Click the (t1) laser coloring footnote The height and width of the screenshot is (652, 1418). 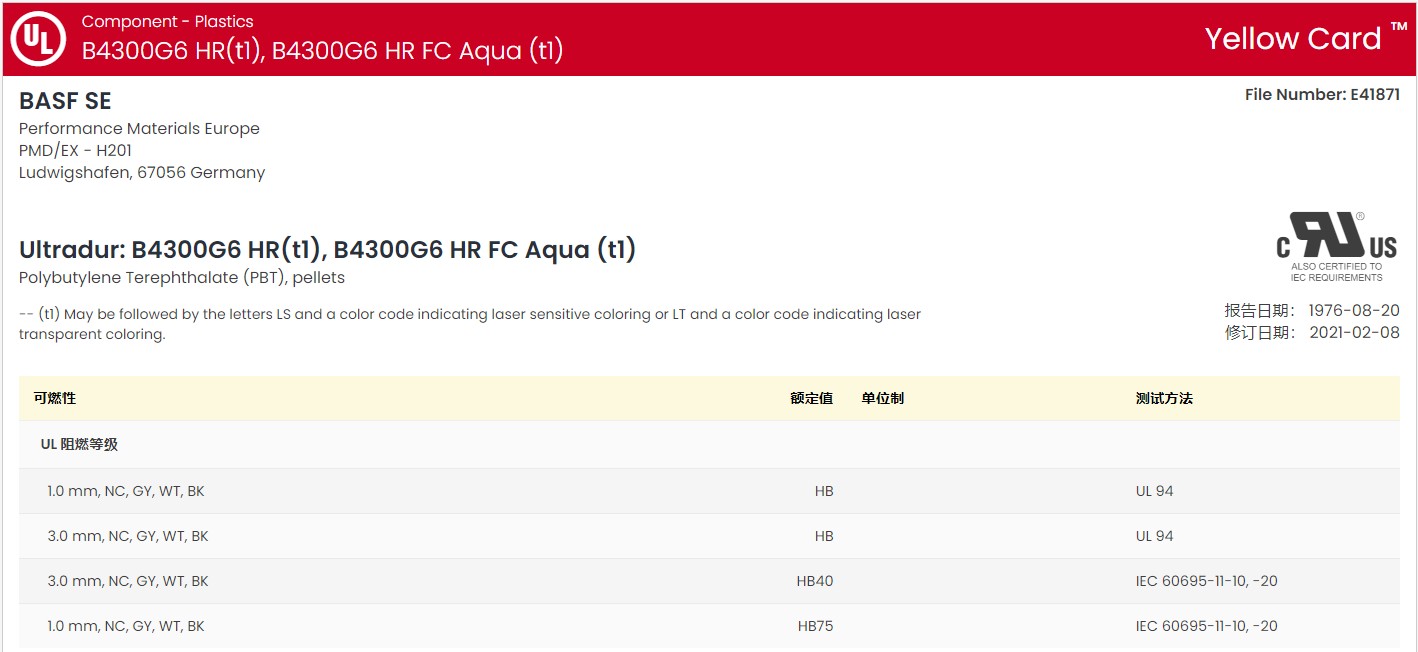[x=470, y=324]
